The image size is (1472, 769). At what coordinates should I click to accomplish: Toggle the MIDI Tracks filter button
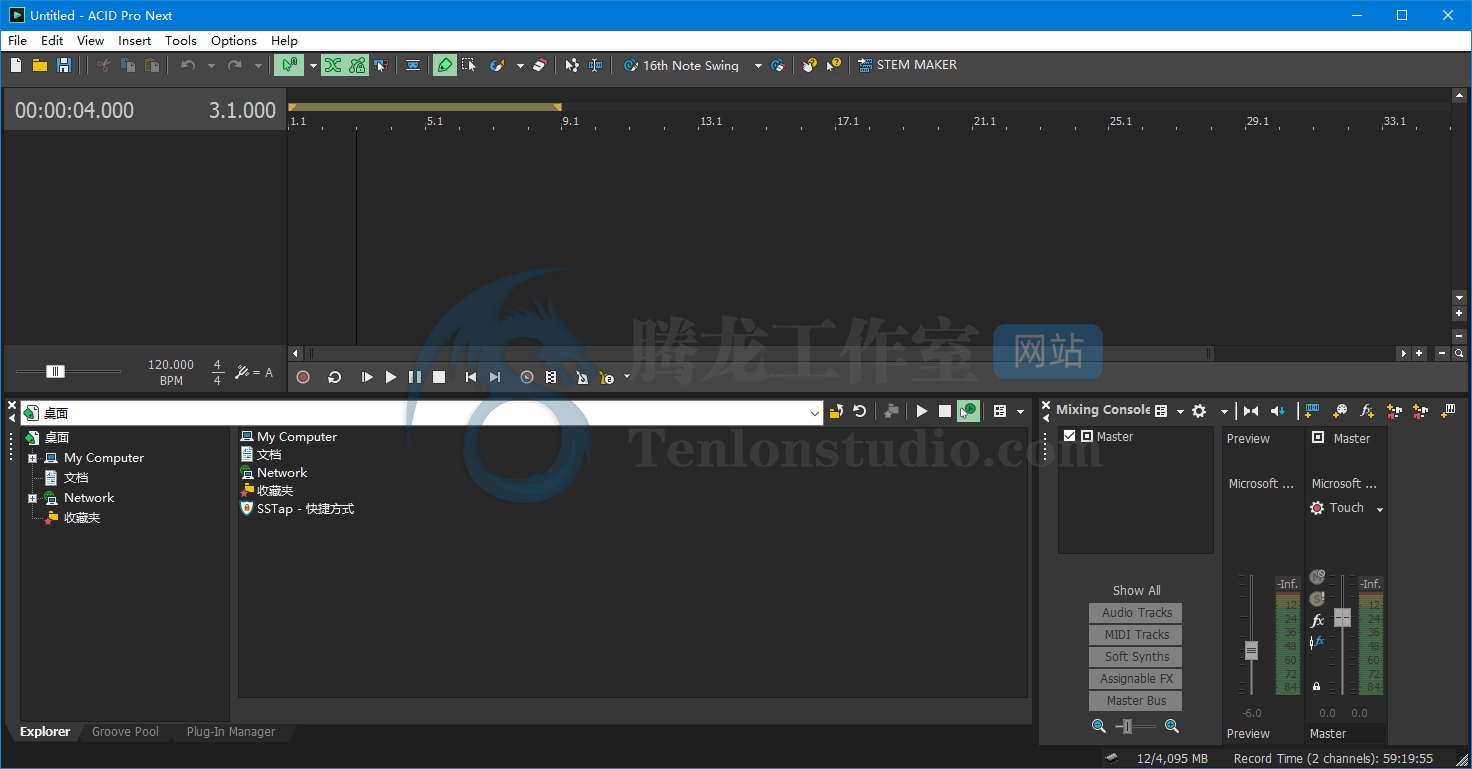(x=1136, y=635)
